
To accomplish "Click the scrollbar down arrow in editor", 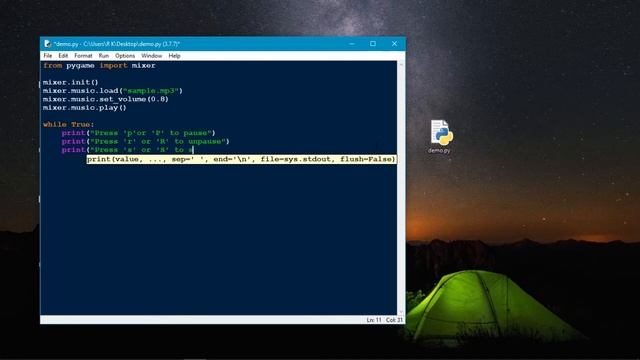I will [x=401, y=311].
